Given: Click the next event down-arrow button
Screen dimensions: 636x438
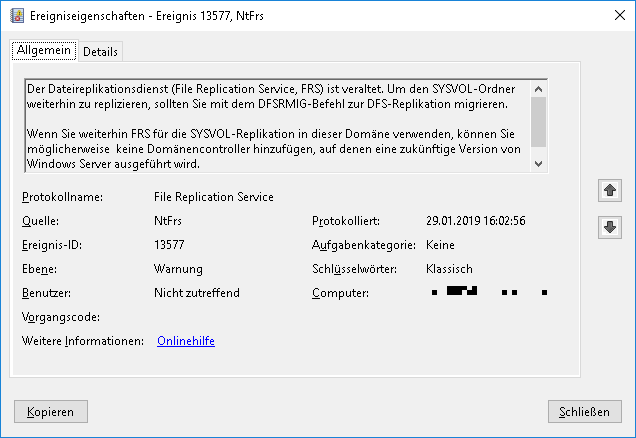Looking at the screenshot, I should 608,227.
